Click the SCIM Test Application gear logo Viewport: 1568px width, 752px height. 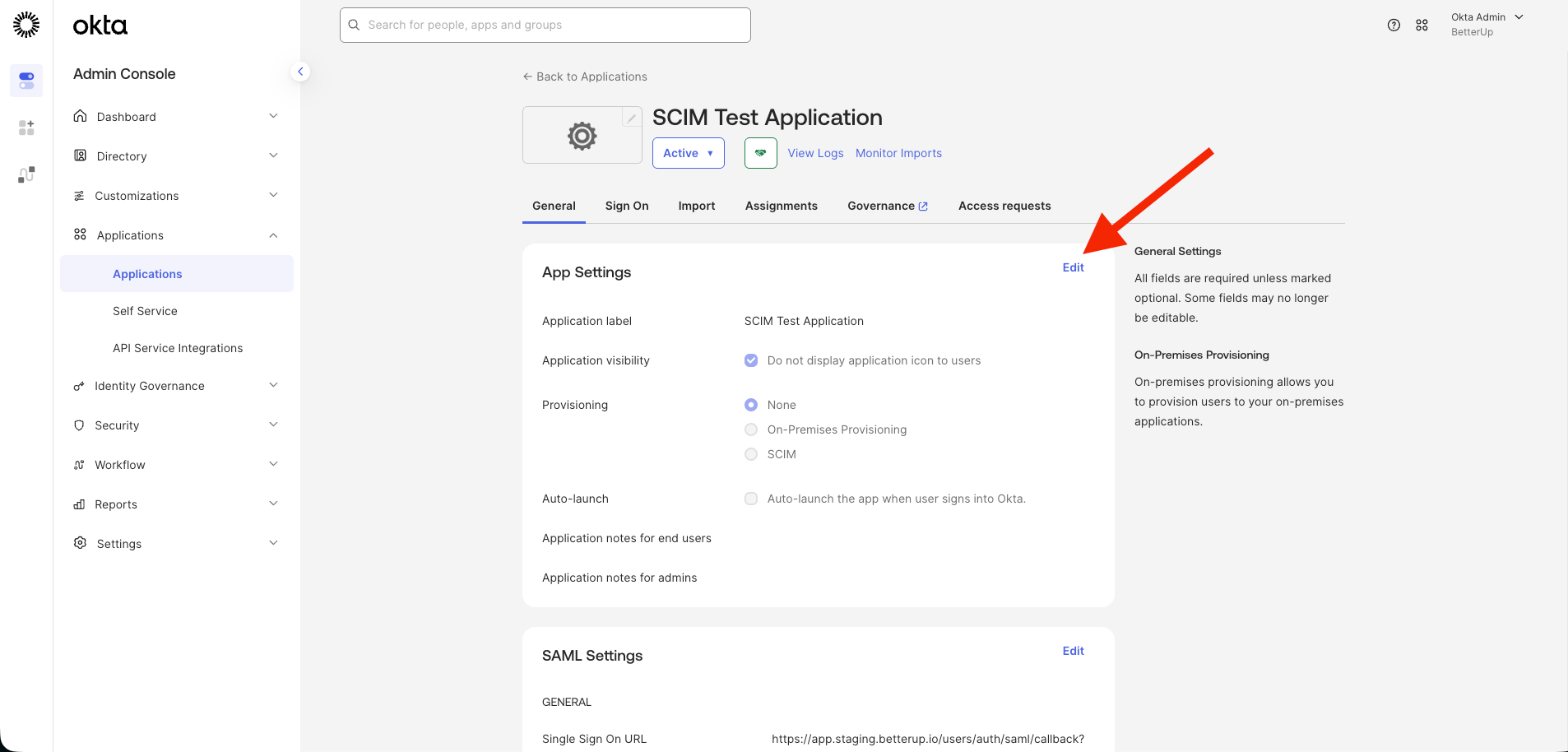582,136
